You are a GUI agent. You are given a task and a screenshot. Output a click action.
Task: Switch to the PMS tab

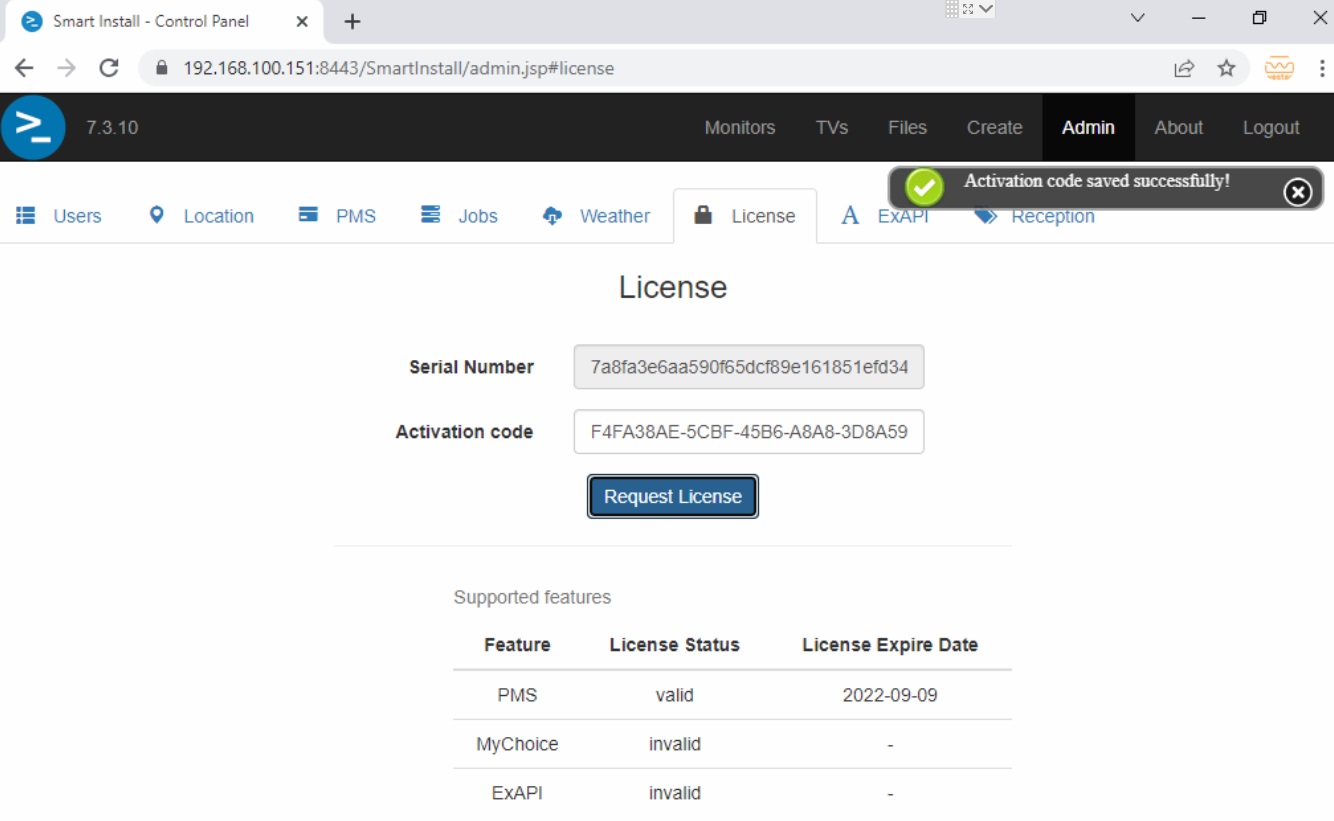338,216
